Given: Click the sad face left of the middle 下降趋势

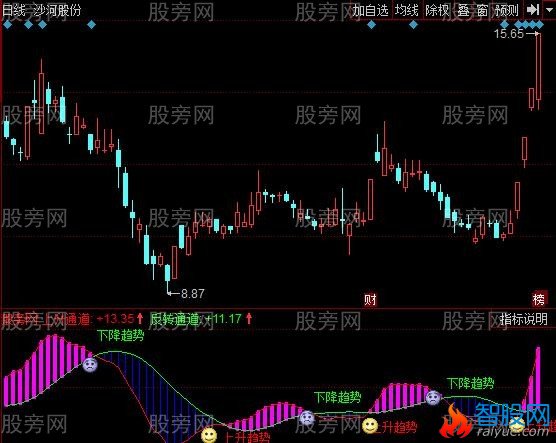Looking at the screenshot, I should 307,418.
